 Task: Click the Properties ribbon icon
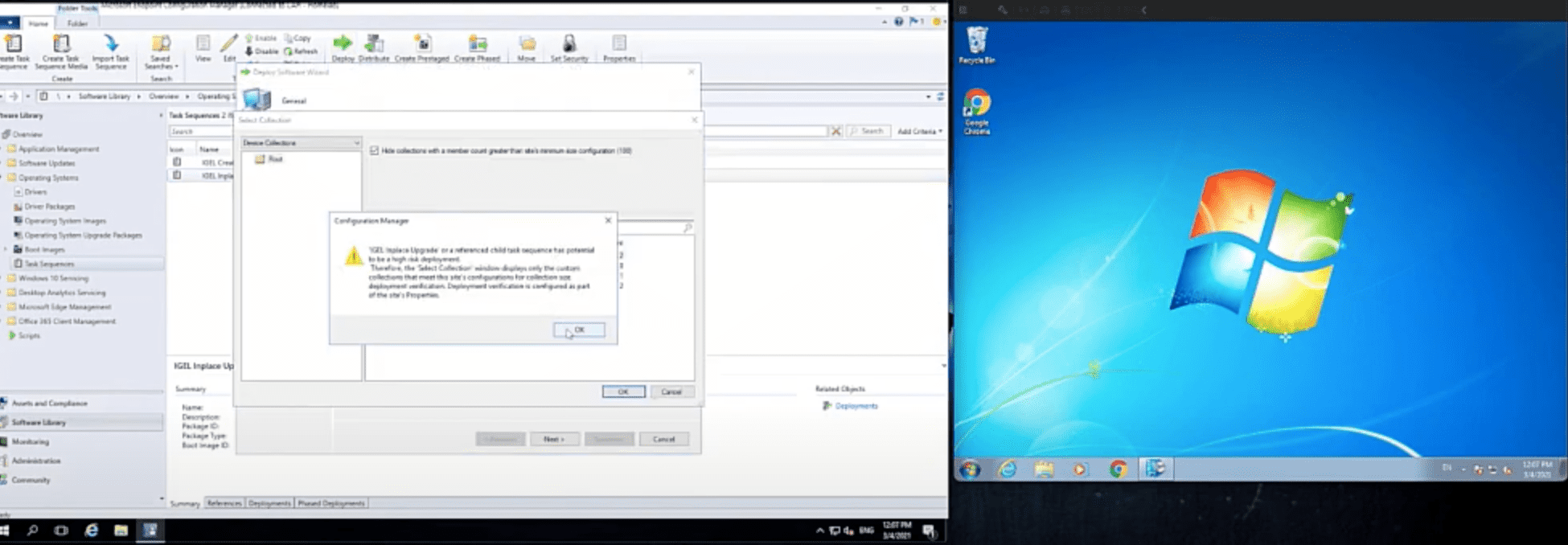[x=619, y=48]
